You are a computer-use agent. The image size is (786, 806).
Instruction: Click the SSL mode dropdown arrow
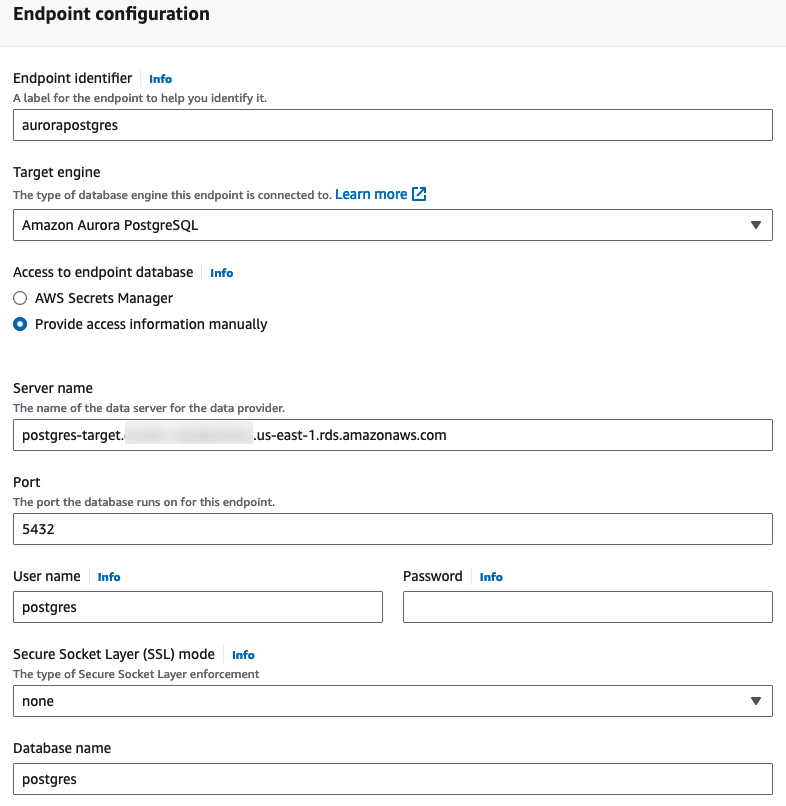pyautogui.click(x=756, y=701)
